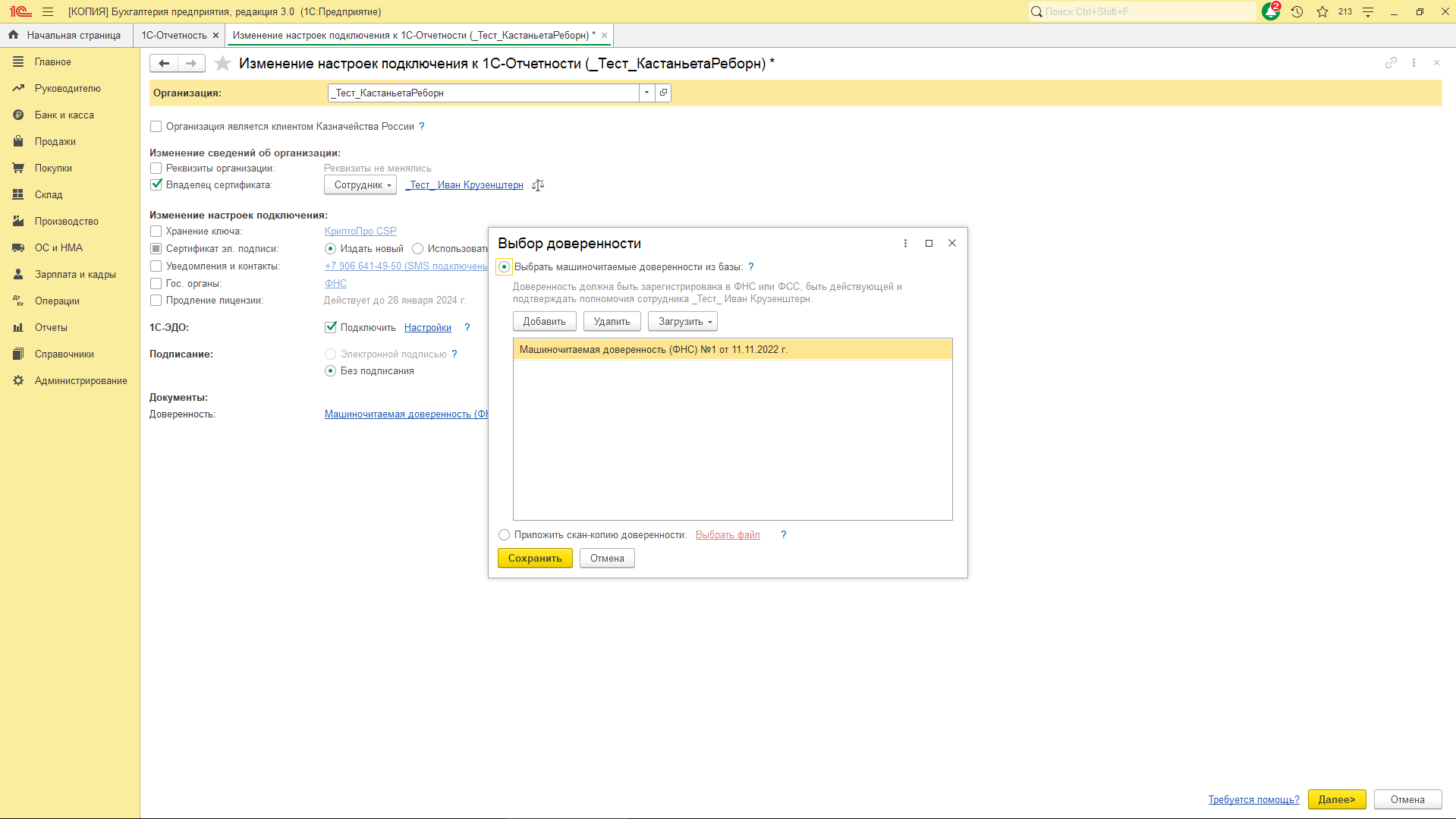The width and height of the screenshot is (1456, 819).
Task: Toggle Реквизиты организации checkbox
Action: pos(156,169)
